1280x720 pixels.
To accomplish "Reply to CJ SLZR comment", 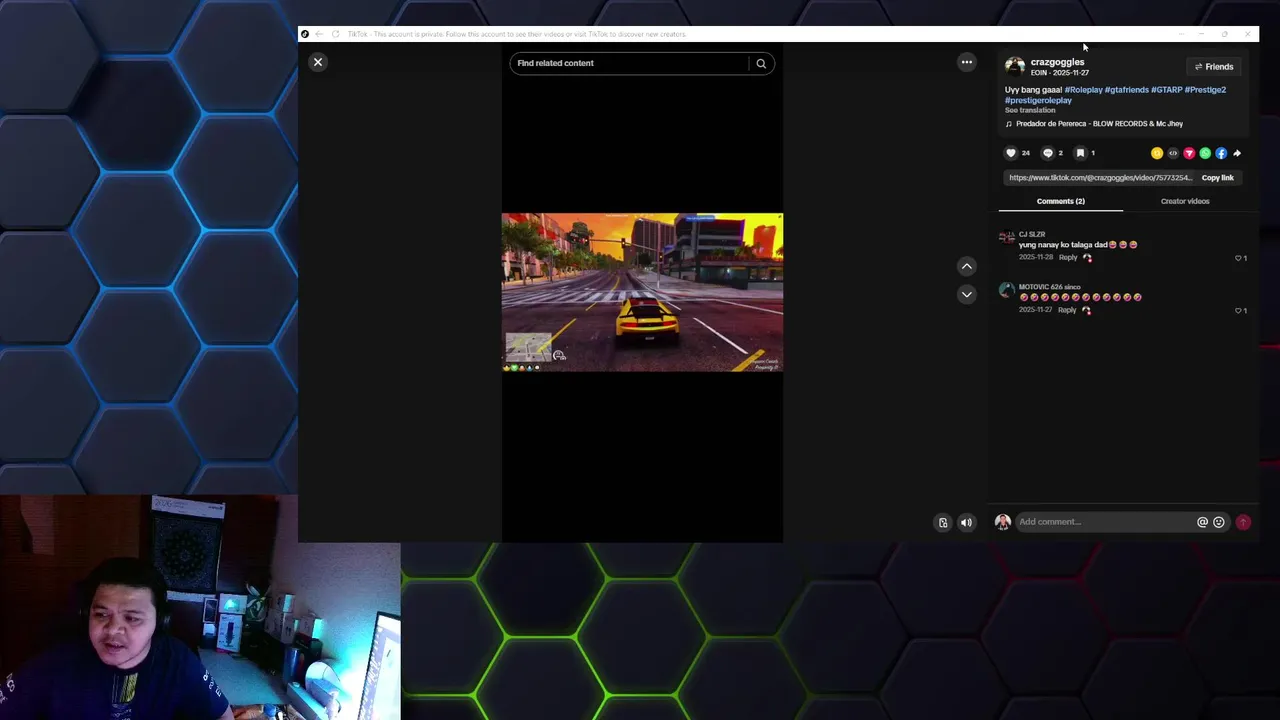I will [1068, 257].
